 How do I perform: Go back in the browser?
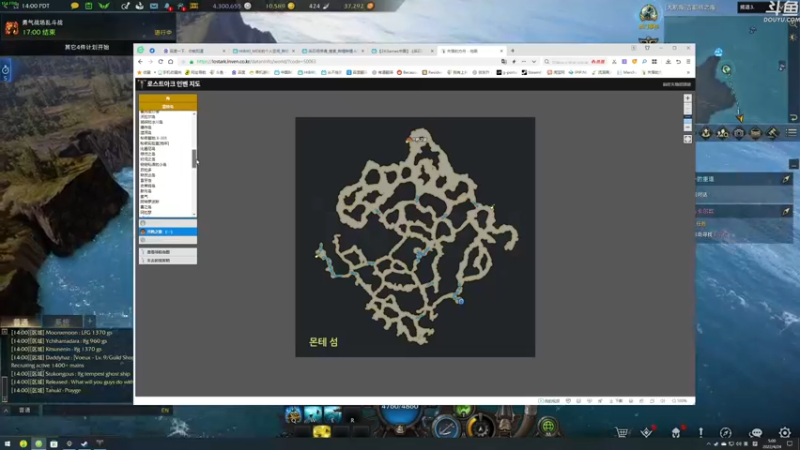click(141, 62)
